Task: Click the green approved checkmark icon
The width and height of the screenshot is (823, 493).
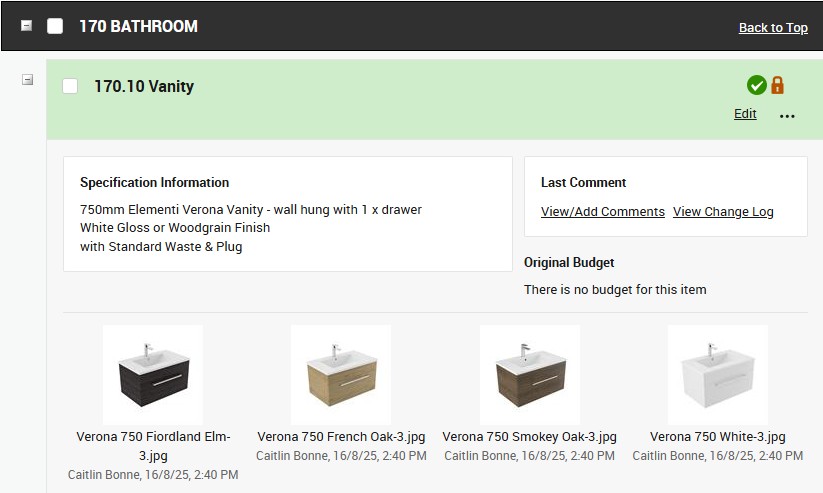Action: 756,86
